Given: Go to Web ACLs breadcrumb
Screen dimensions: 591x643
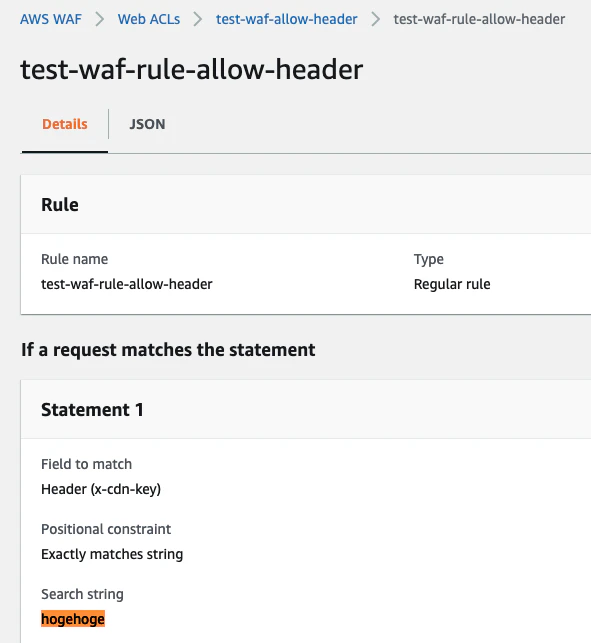Looking at the screenshot, I should tap(149, 19).
